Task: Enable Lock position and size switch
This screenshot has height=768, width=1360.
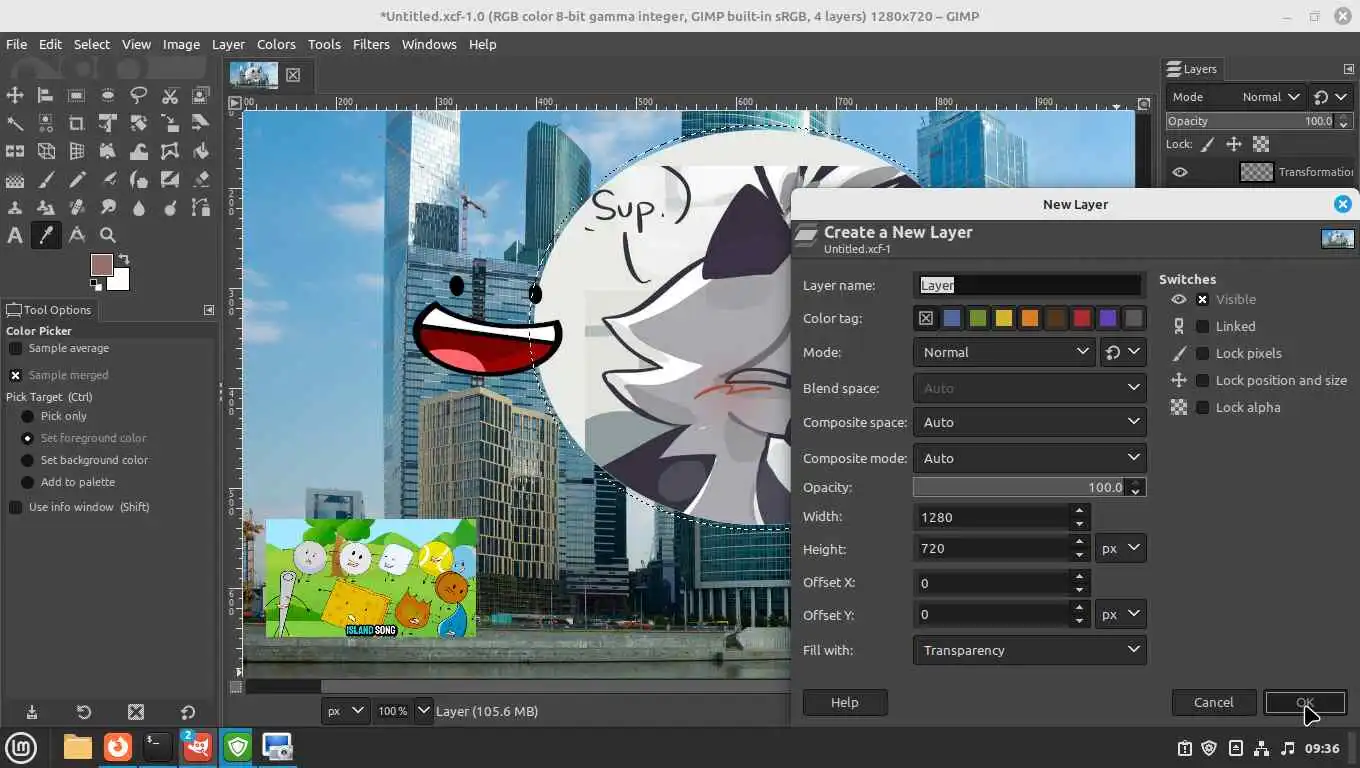Action: coord(1203,380)
